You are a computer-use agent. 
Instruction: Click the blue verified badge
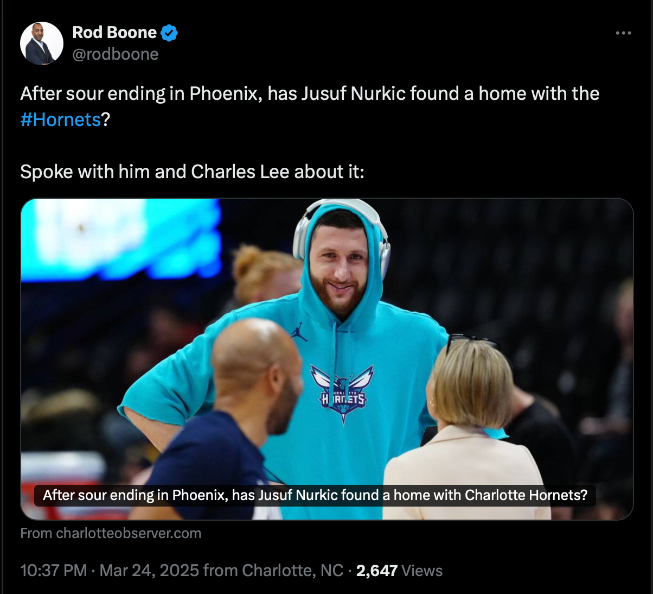click(x=169, y=33)
